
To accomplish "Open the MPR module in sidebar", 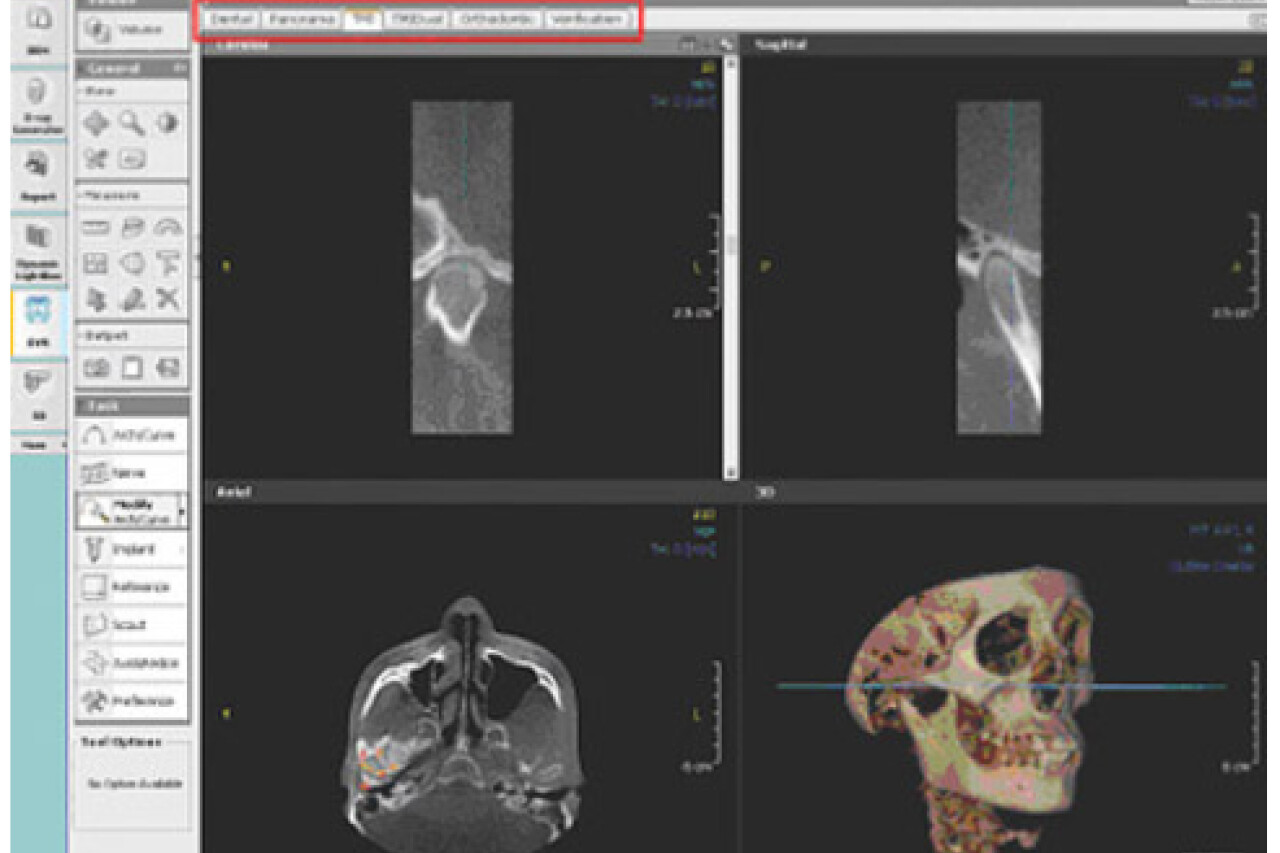I will [x=38, y=32].
